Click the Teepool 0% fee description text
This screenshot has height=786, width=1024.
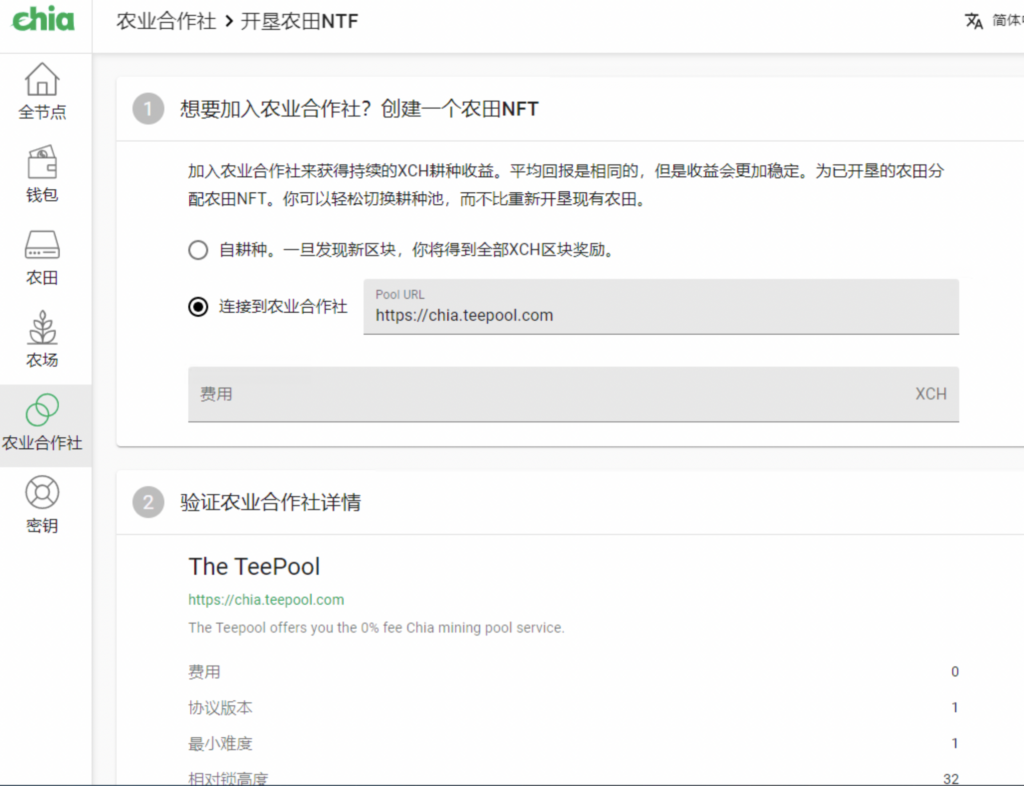[376, 627]
